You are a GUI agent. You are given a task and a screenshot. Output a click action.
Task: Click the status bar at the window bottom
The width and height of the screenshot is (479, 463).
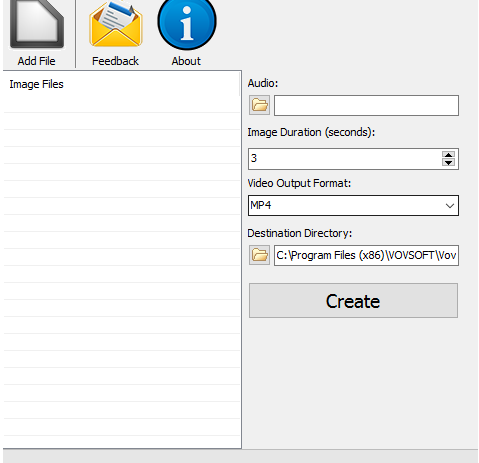240,456
